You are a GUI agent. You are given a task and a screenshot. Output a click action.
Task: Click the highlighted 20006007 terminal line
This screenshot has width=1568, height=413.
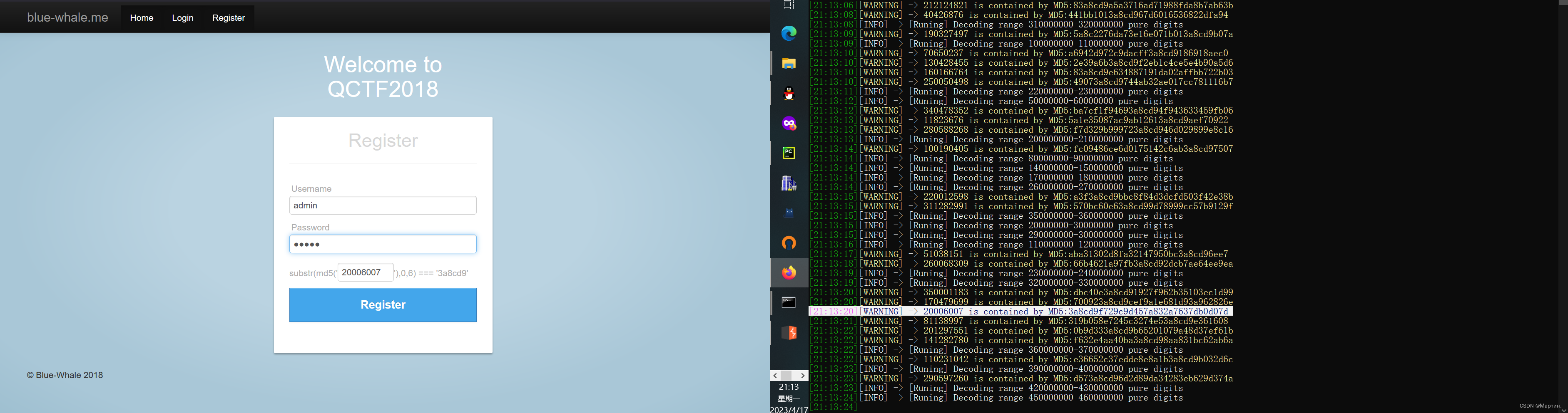[1021, 312]
